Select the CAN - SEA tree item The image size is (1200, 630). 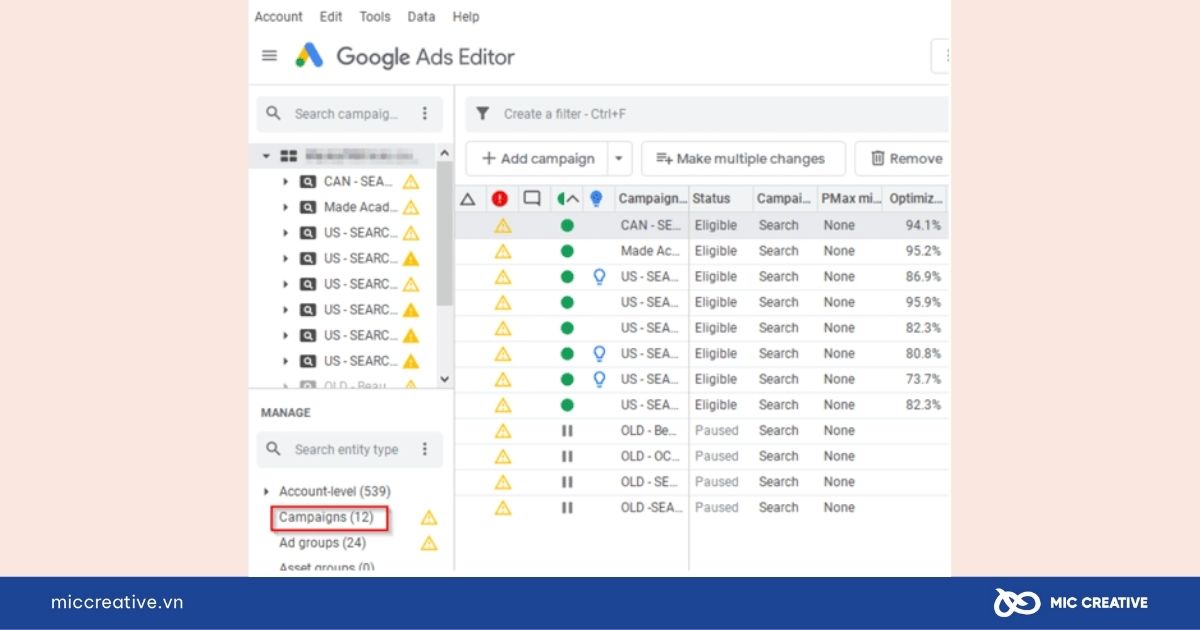click(x=358, y=182)
